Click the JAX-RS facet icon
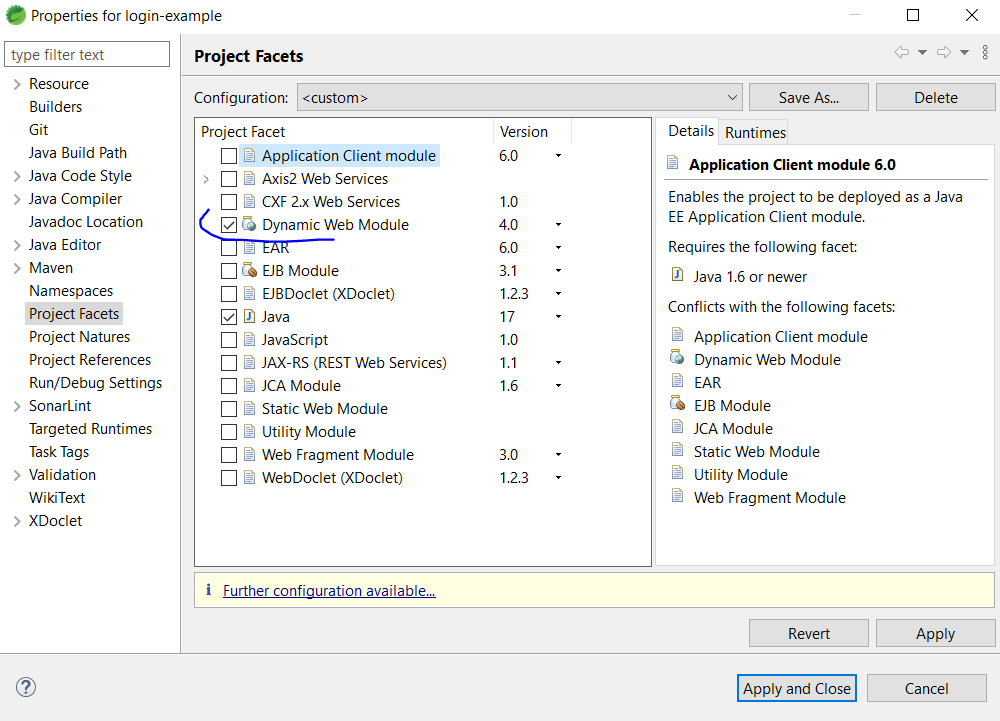 (249, 362)
